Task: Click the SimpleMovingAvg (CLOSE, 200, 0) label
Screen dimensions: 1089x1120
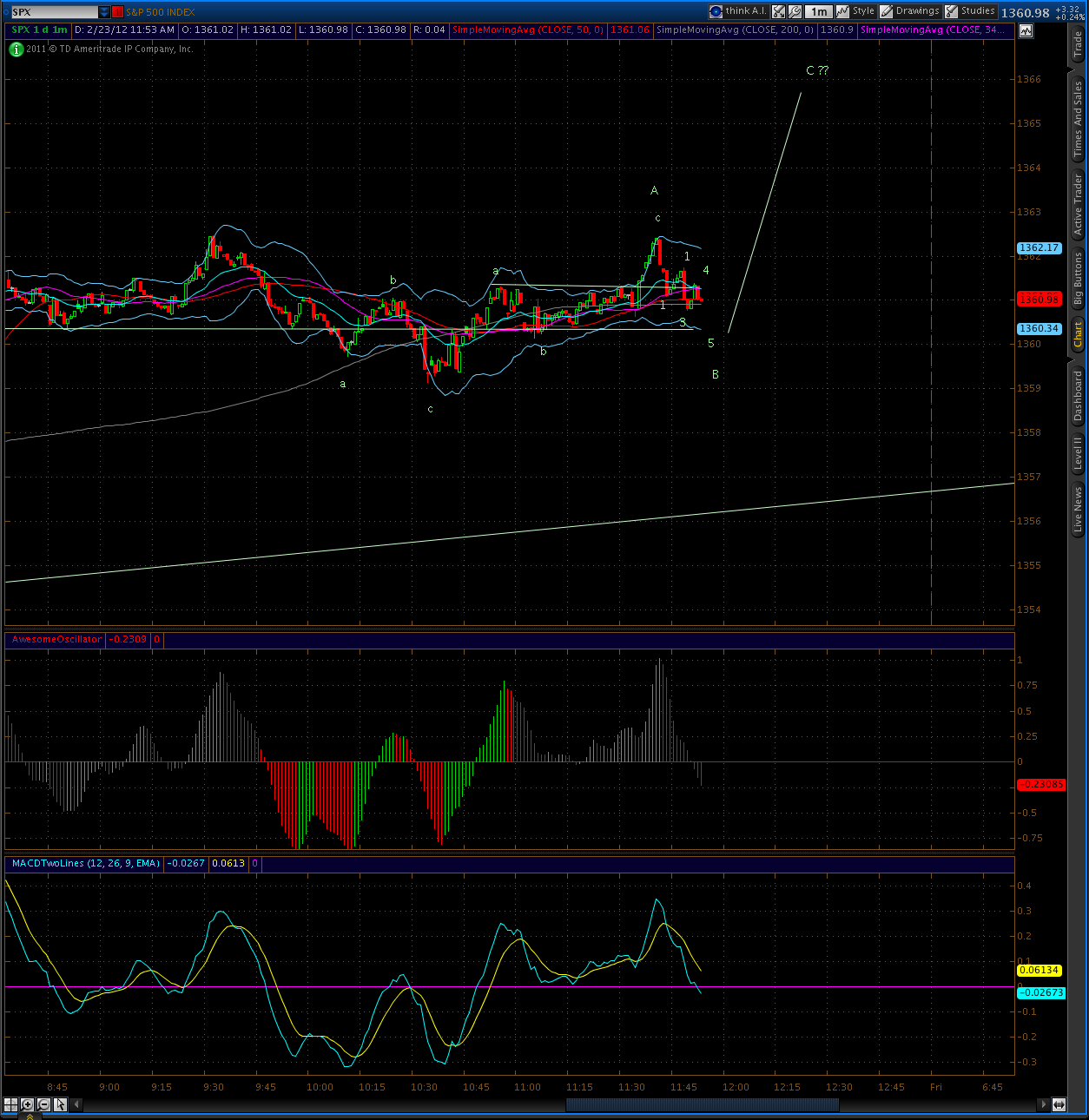Action: pos(736,30)
